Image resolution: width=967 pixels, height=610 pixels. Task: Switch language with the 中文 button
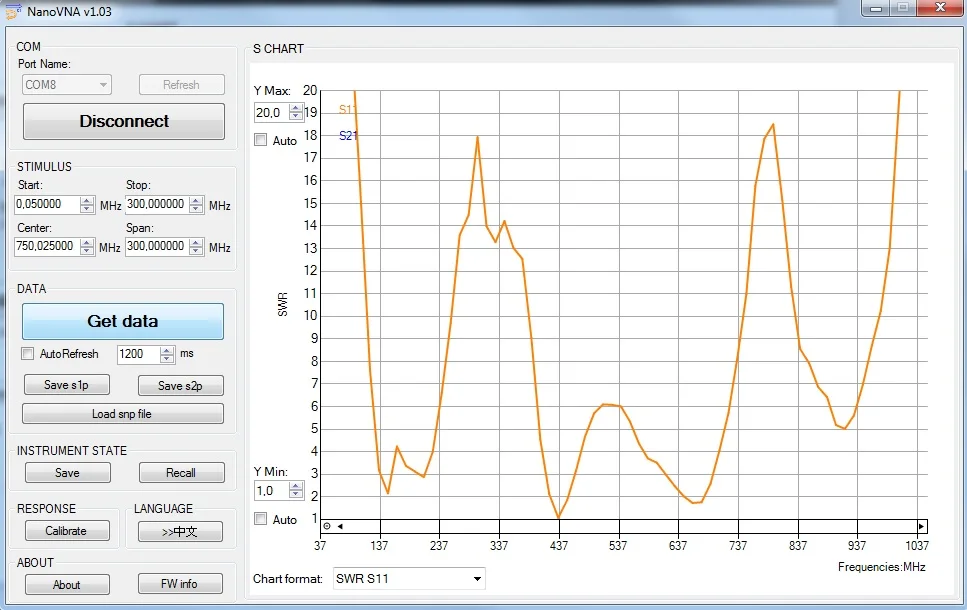point(180,531)
